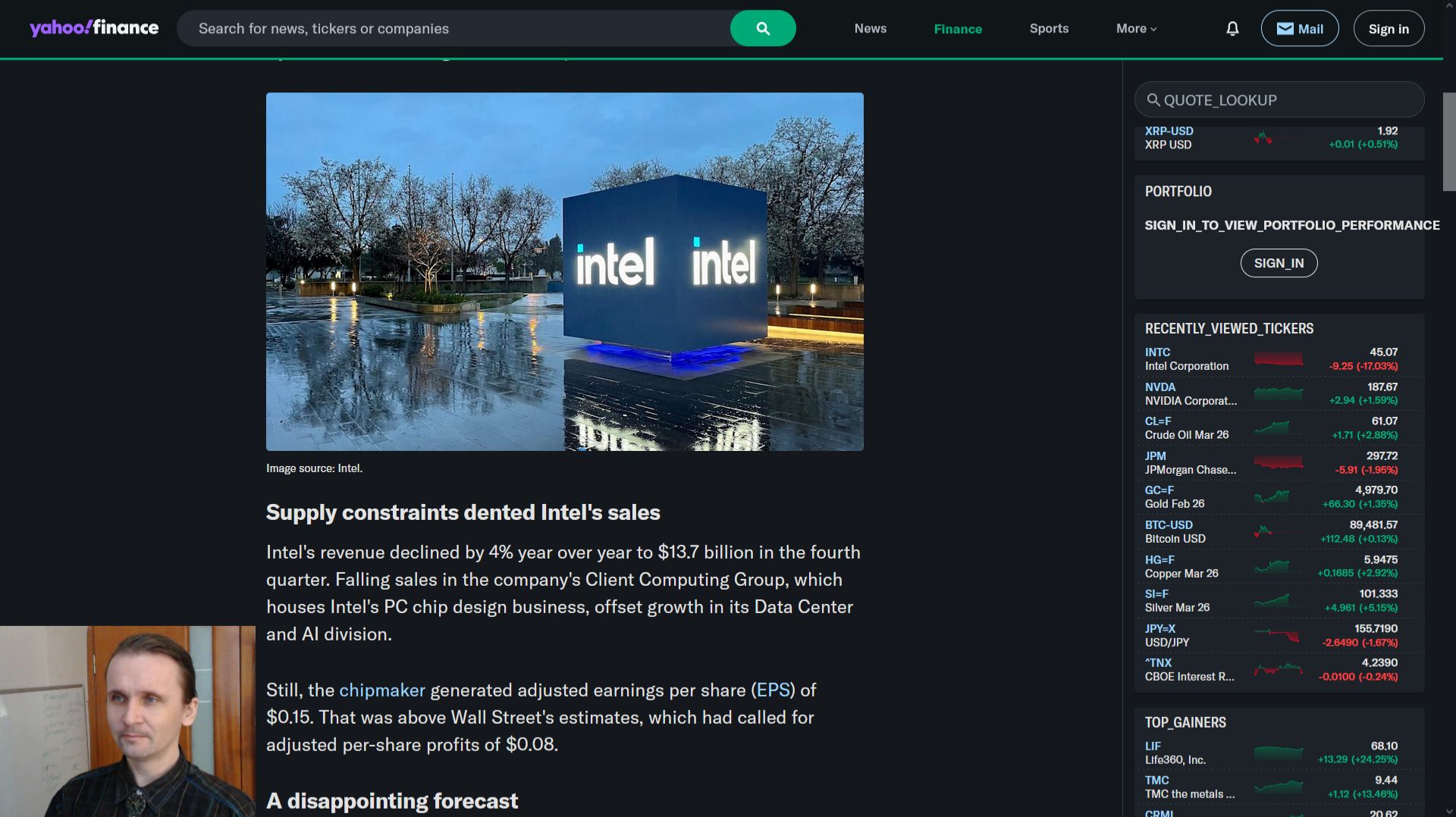
Task: Click the page vertical scrollbar thumb
Action: [x=1448, y=142]
